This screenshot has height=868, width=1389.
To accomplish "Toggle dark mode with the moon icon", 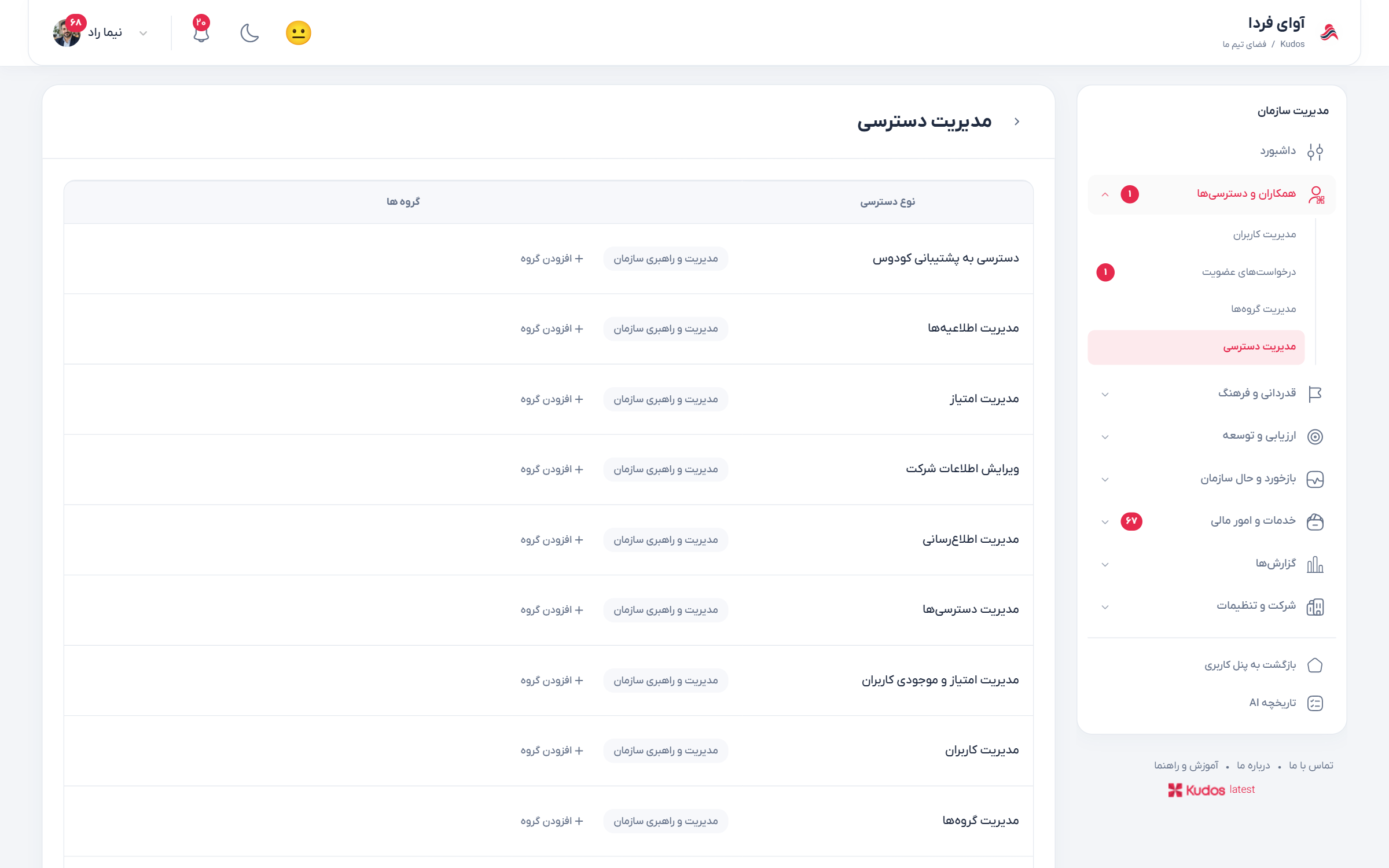I will point(249,32).
